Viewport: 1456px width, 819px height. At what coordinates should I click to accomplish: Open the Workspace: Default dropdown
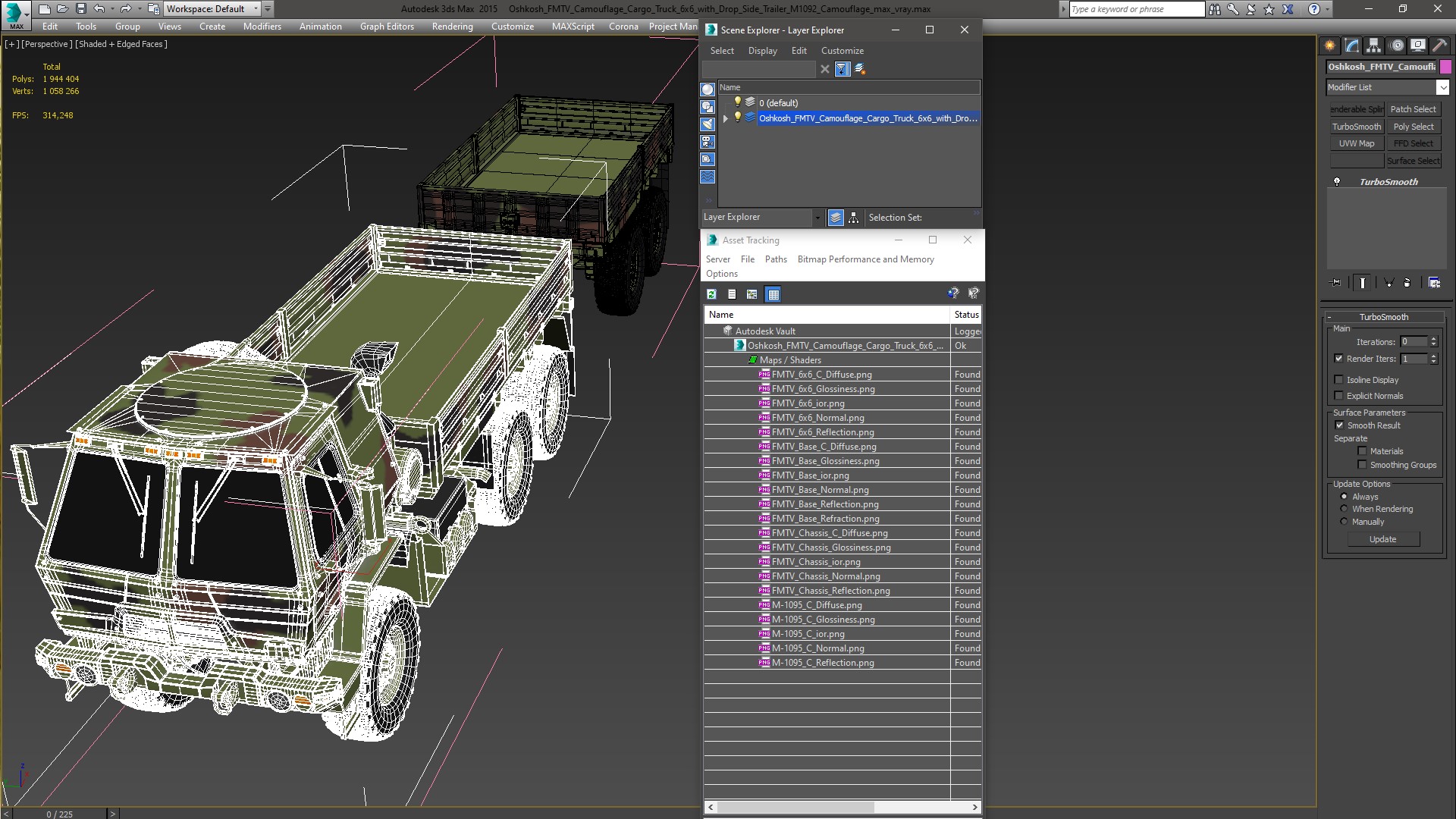coord(212,9)
